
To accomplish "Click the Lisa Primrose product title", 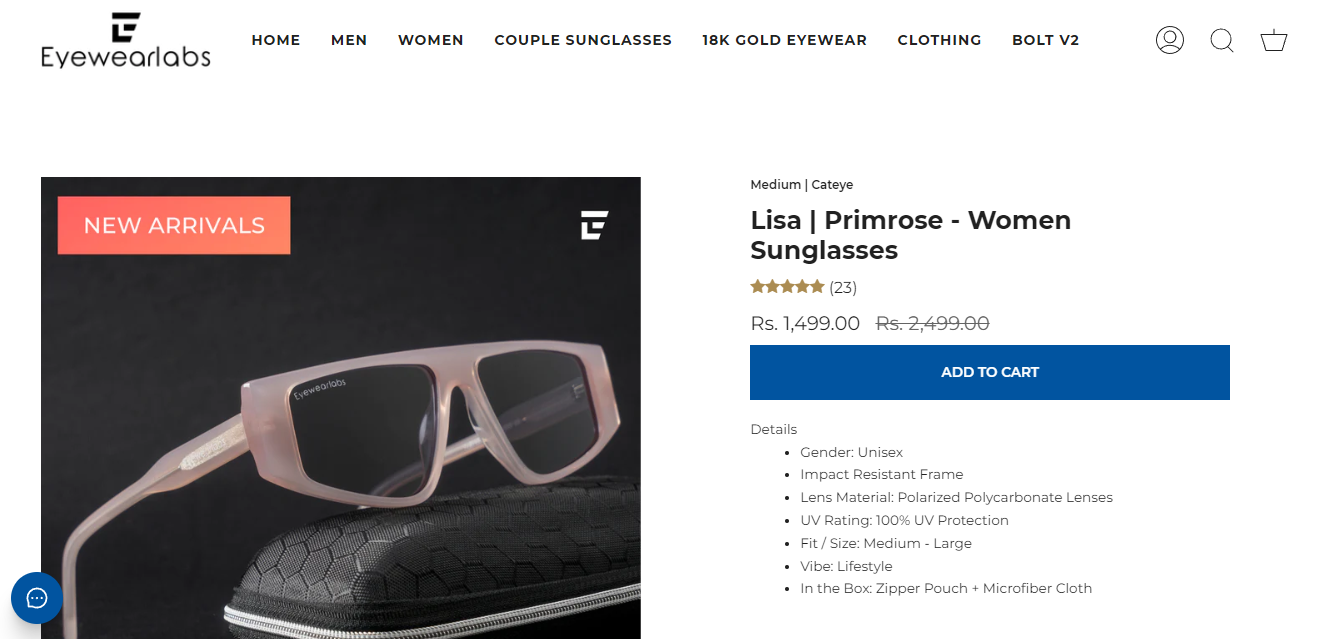I will pyautogui.click(x=910, y=234).
